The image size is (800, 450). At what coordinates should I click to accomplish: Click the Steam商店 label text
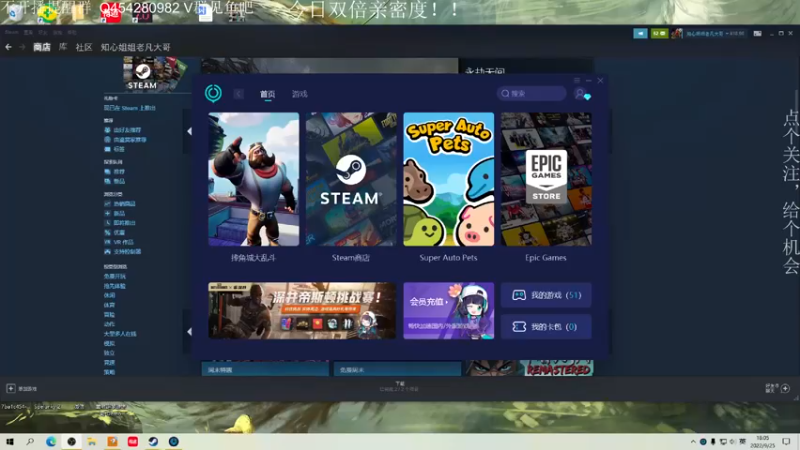pos(351,258)
